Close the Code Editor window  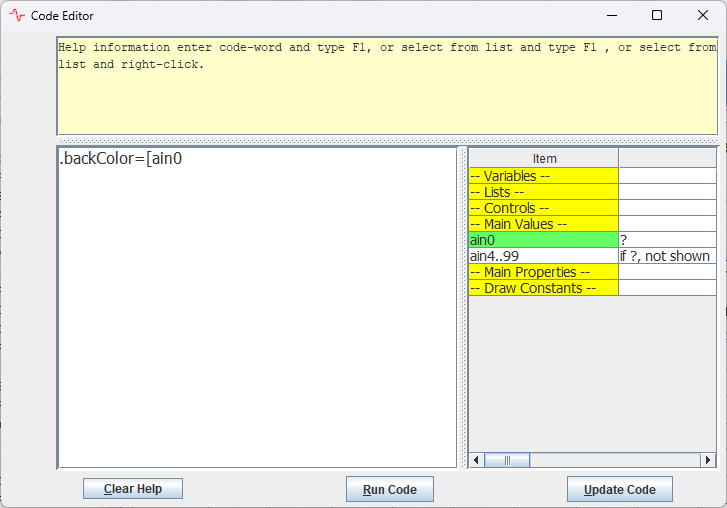click(702, 15)
